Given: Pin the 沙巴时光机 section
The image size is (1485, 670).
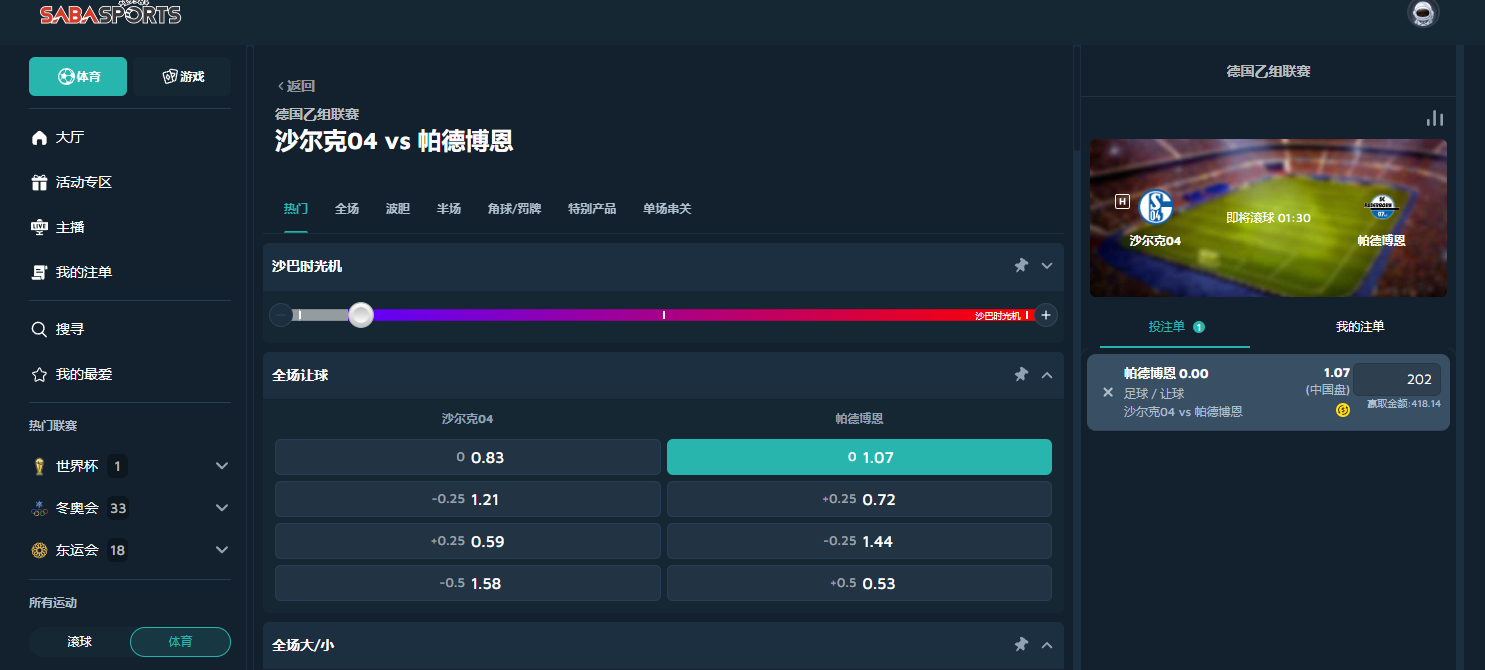Looking at the screenshot, I should point(1021,266).
